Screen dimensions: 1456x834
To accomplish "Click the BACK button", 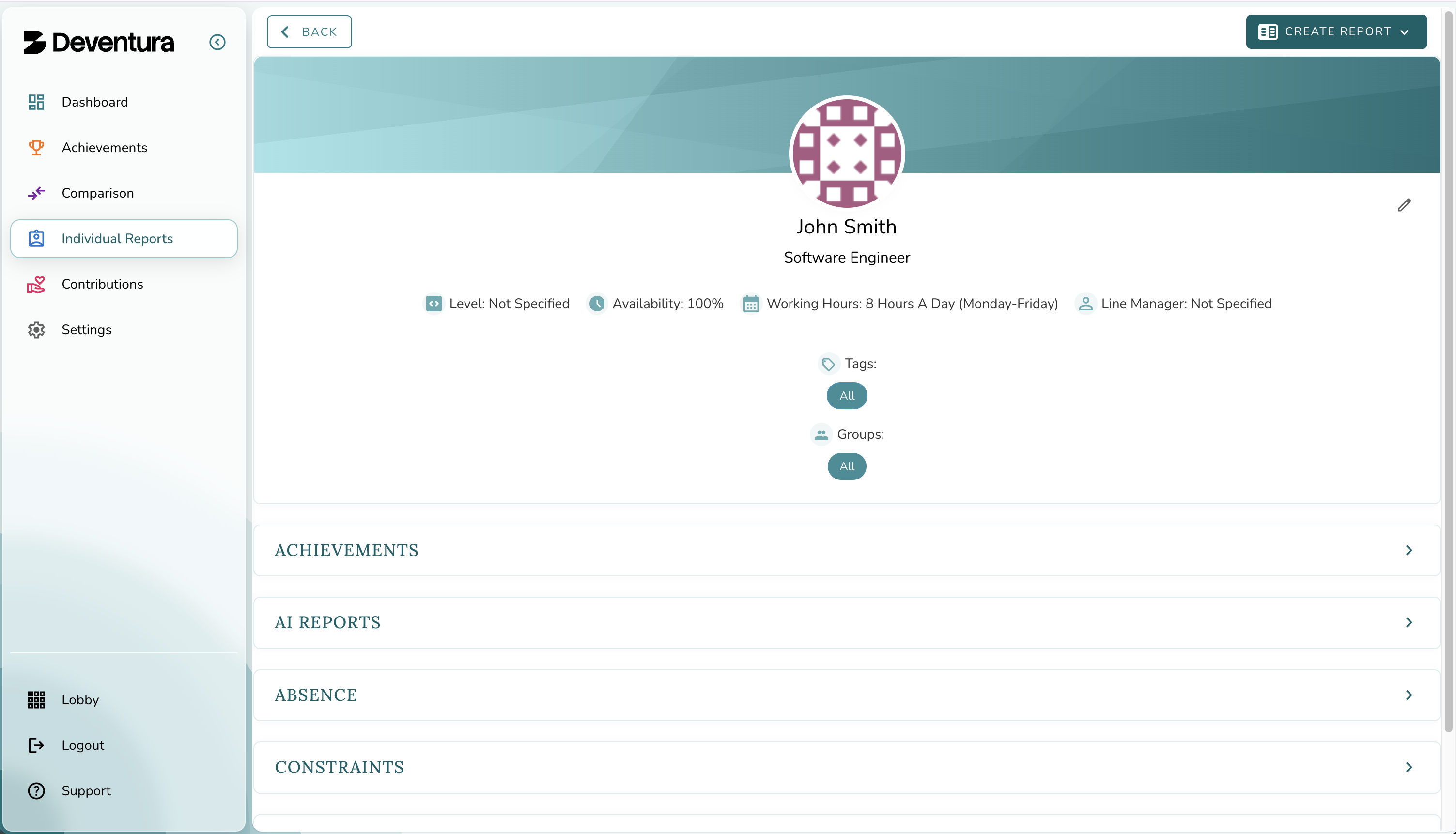I will tap(309, 31).
